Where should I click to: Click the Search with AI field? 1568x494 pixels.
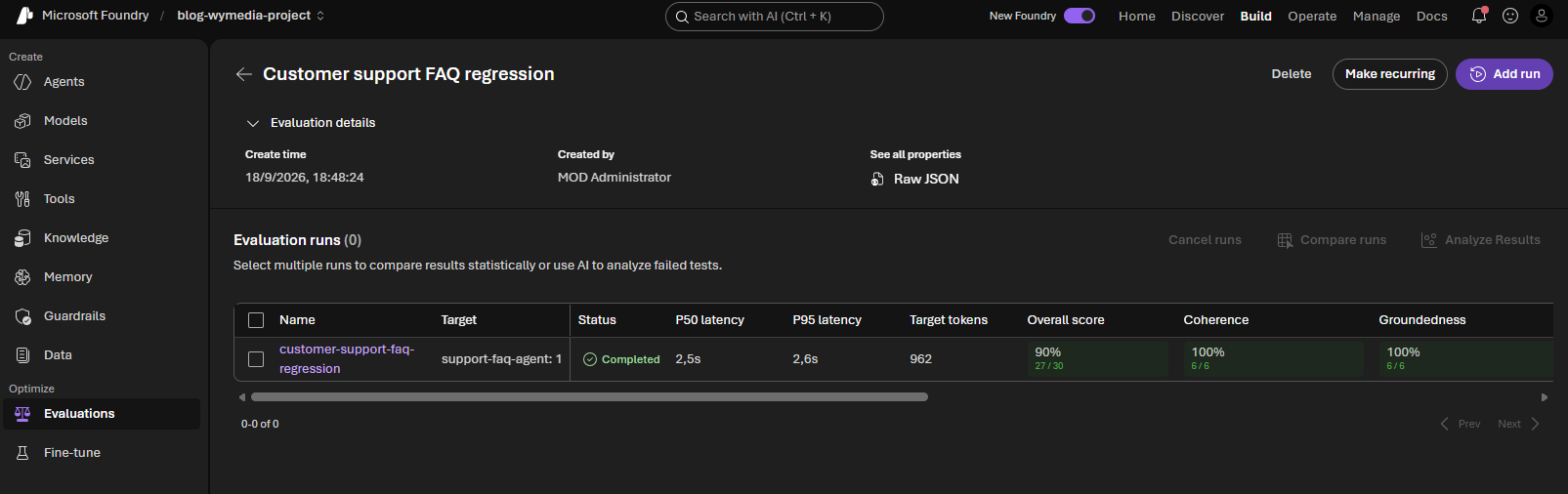click(x=775, y=17)
